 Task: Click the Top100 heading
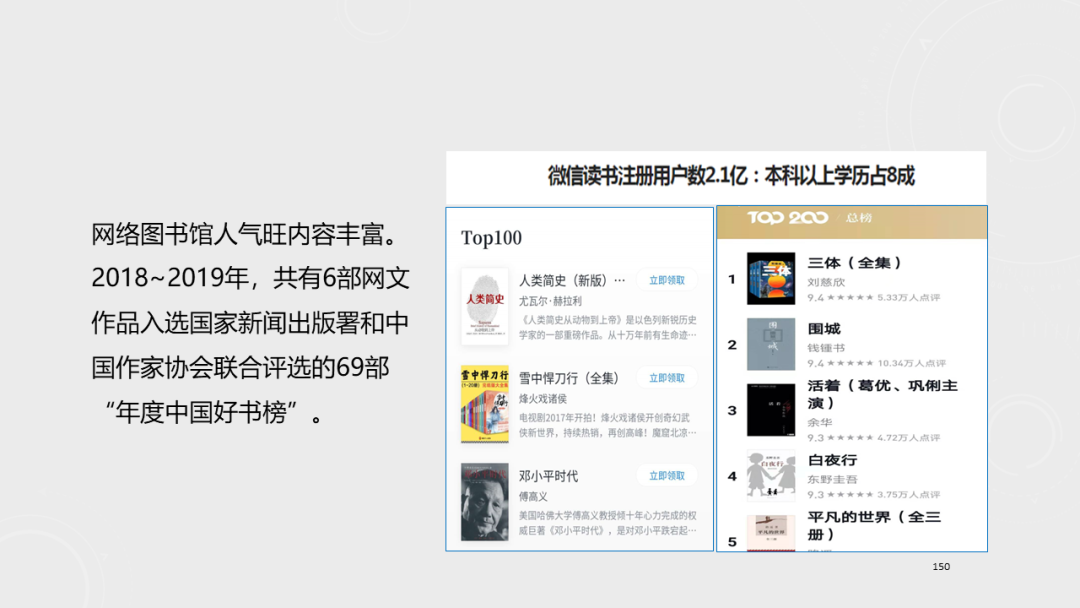tap(491, 238)
